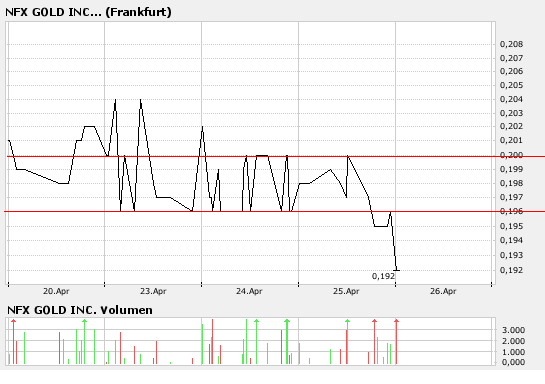Click the 0,202 price axis label
Screen dimensions: 545x384
pyautogui.click(x=511, y=126)
